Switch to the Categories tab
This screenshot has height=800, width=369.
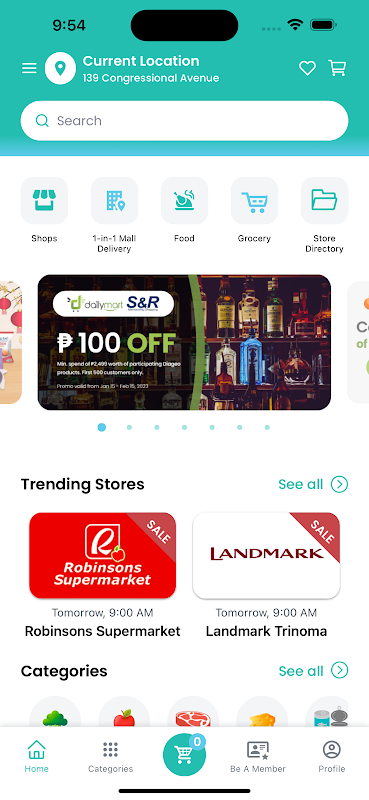[110, 757]
